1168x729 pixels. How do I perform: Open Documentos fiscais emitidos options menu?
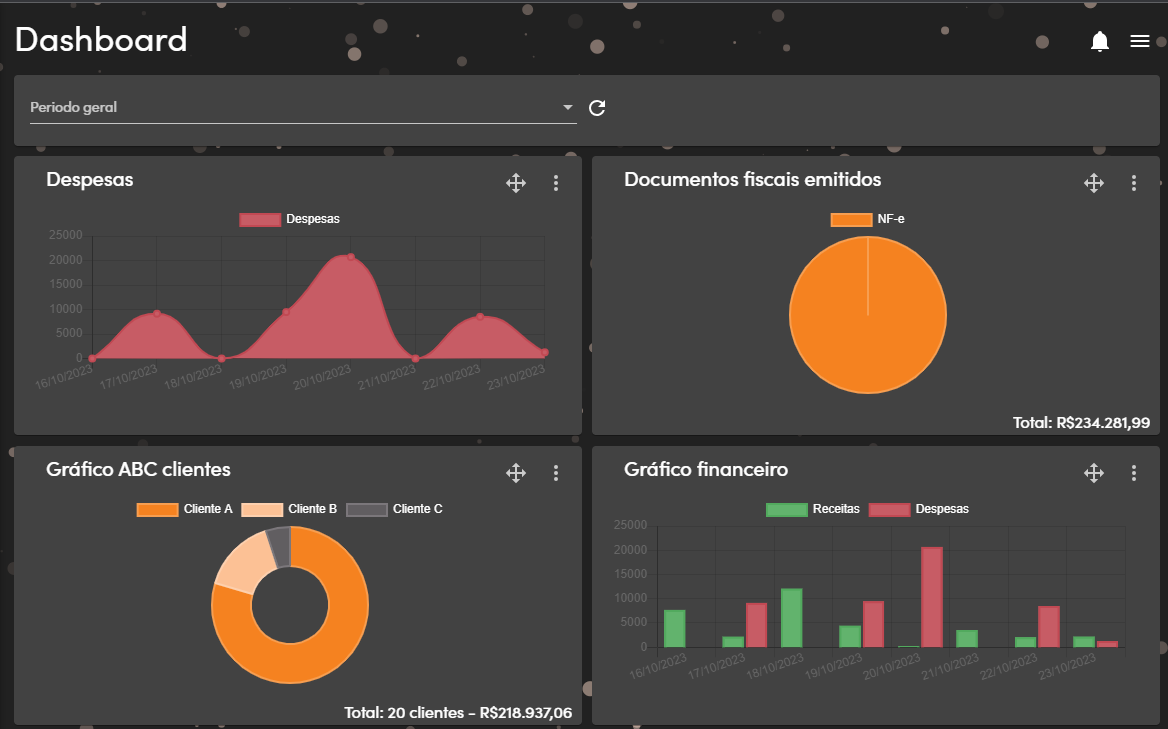(x=1133, y=183)
